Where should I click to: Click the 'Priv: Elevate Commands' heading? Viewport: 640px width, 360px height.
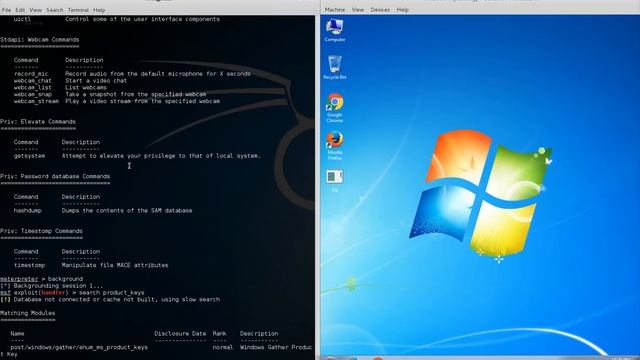coord(38,122)
